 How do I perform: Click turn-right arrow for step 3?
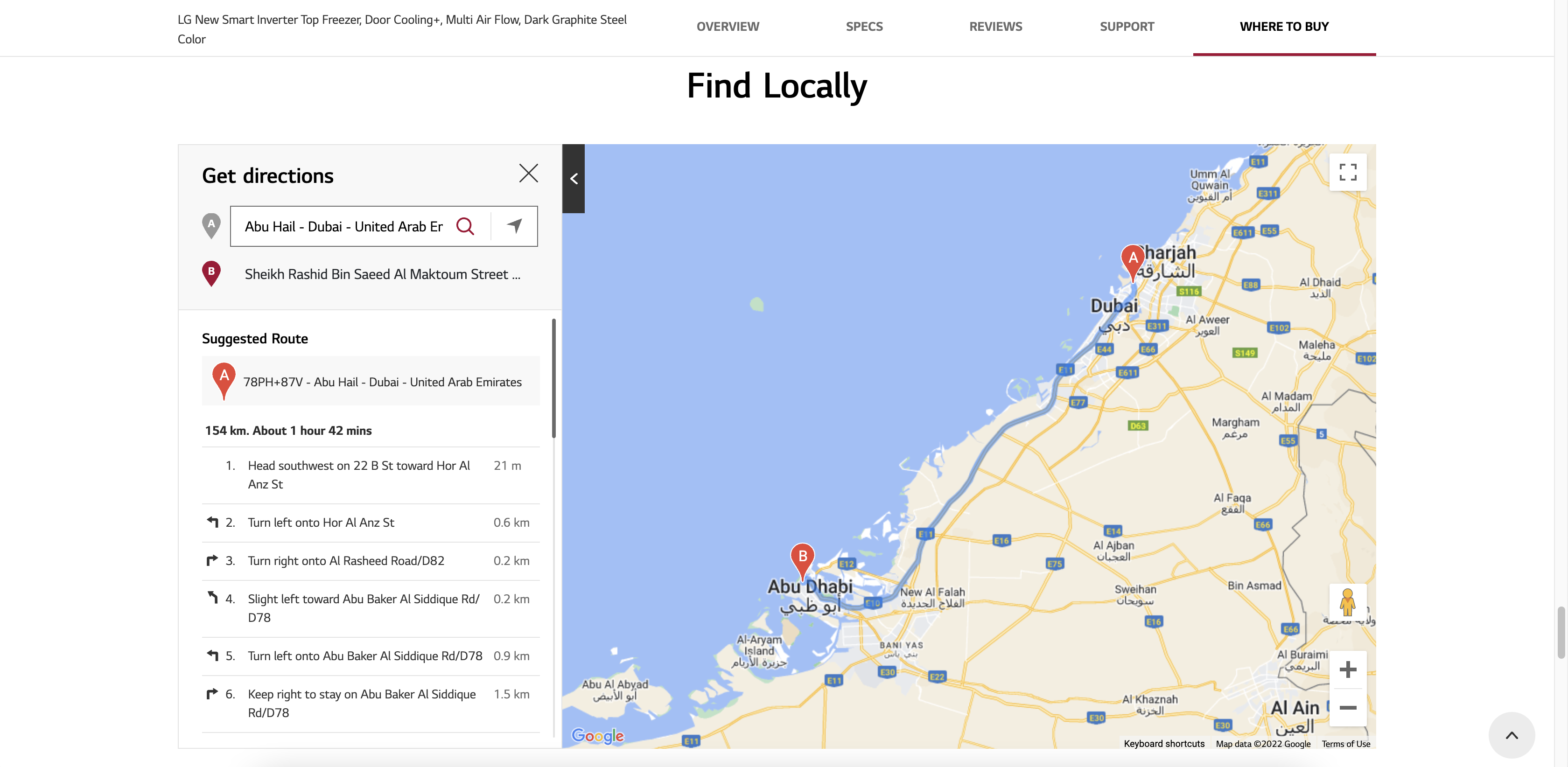click(212, 560)
